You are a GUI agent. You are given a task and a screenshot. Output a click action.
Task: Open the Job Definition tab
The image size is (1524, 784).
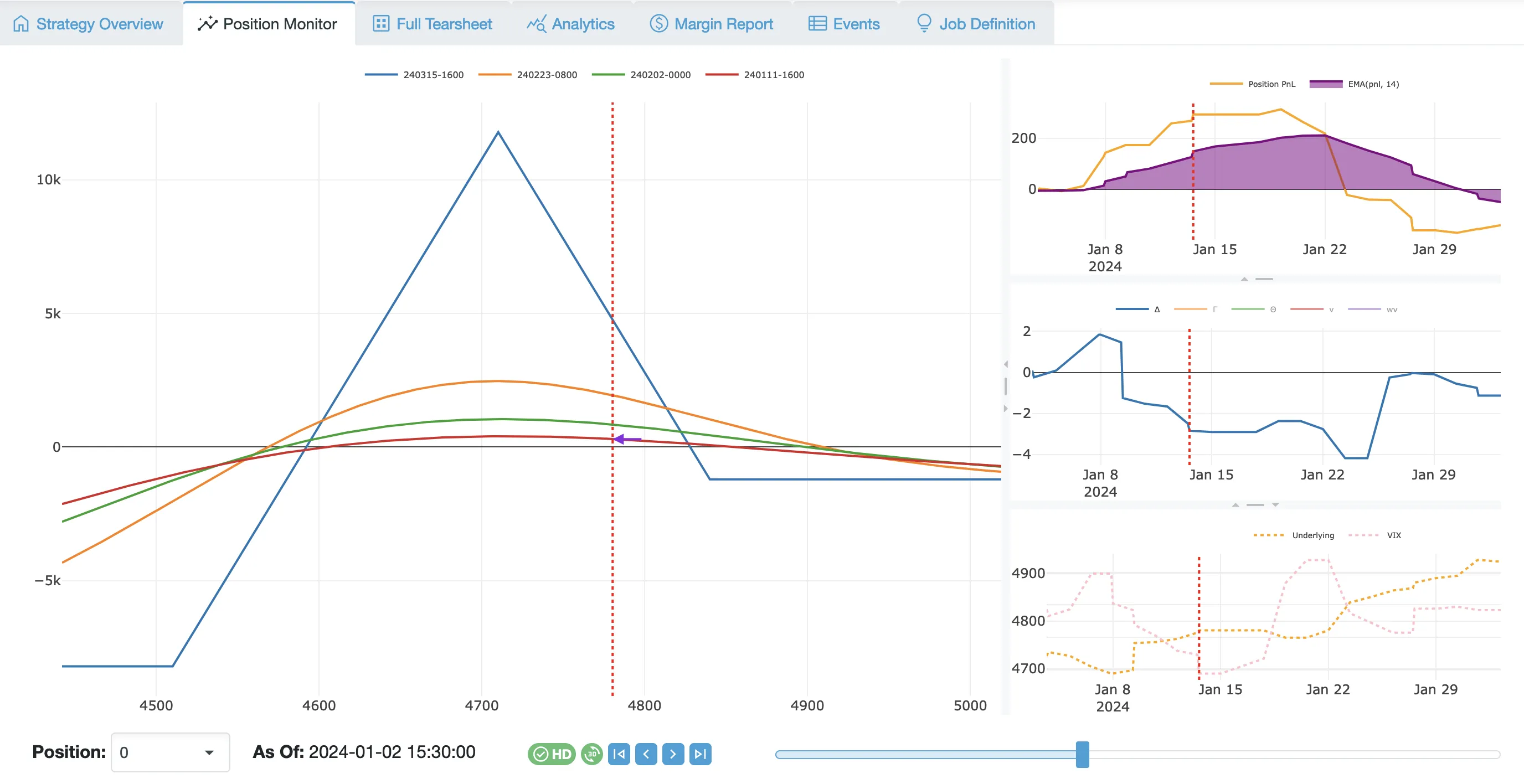[x=976, y=24]
